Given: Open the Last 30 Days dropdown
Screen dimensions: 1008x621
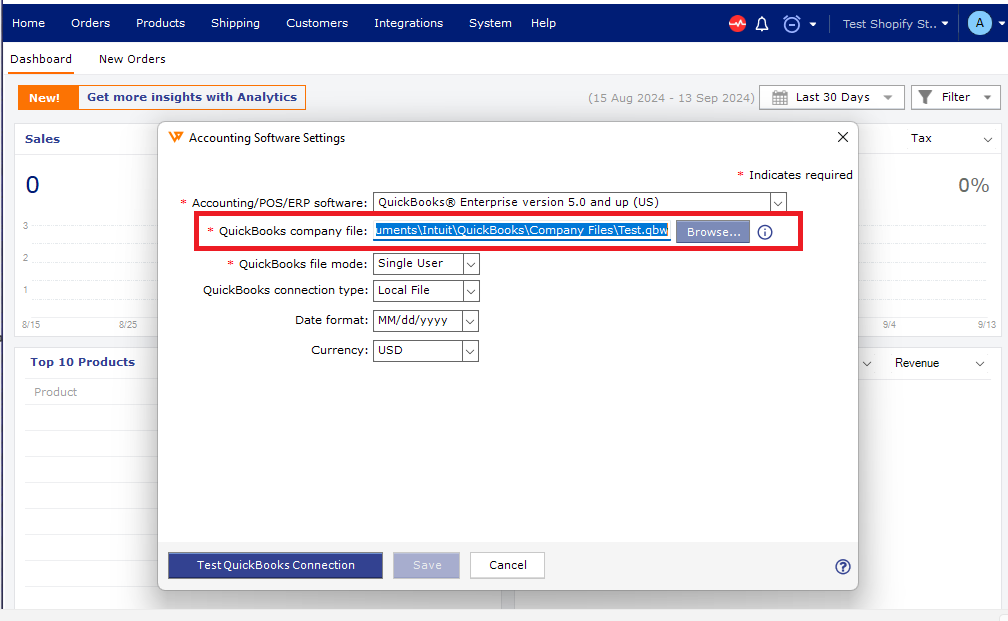Looking at the screenshot, I should pos(831,98).
